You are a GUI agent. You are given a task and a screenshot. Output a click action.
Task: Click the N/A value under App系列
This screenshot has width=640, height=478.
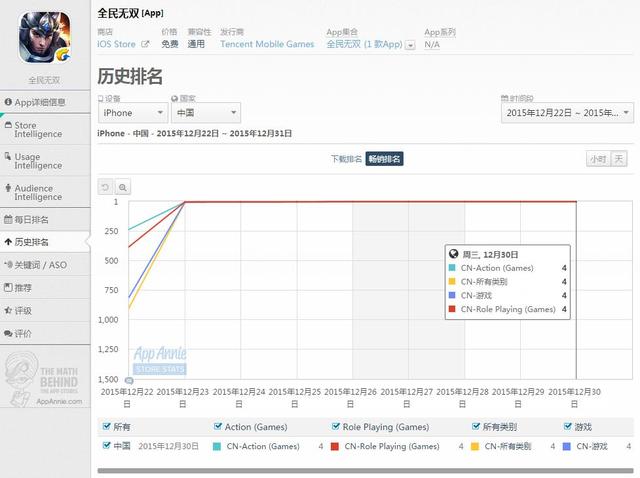pos(432,44)
